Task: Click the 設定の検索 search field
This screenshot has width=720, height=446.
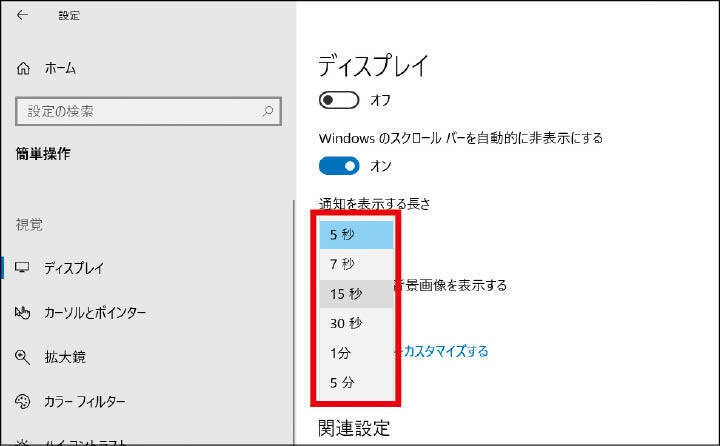Action: [148, 111]
